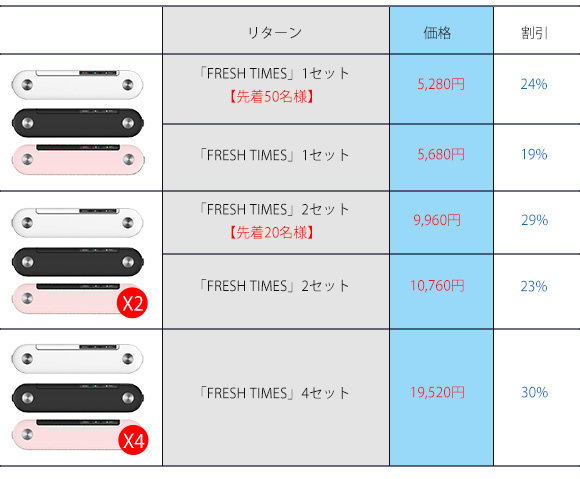Click the black sealer in the 2-set group

click(x=77, y=262)
